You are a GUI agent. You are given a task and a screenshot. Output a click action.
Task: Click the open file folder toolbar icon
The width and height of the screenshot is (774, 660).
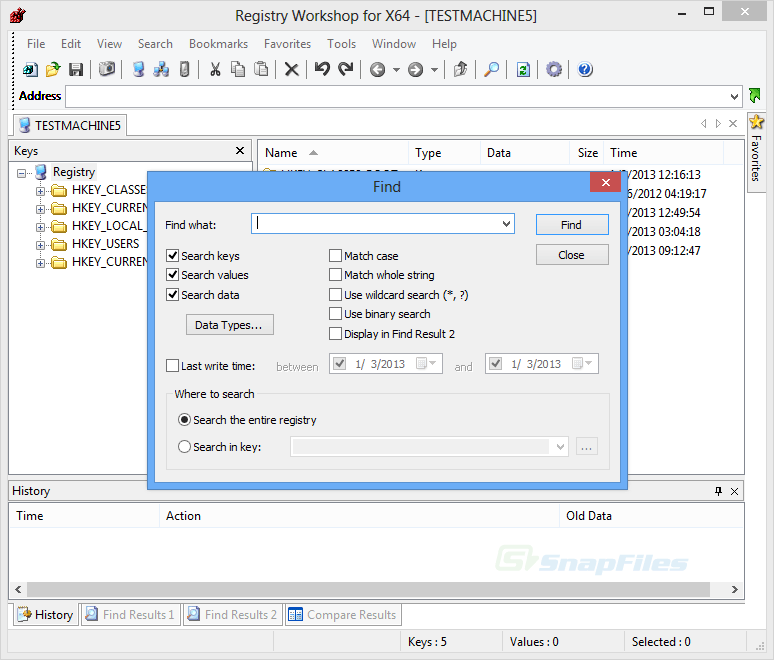53,70
